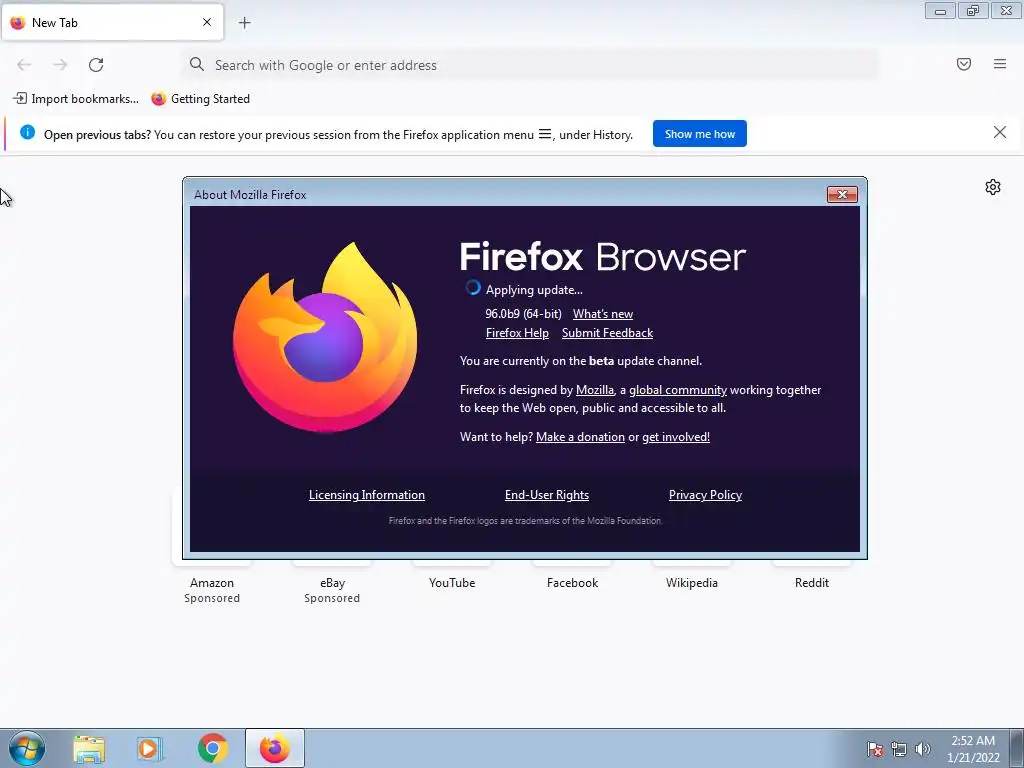Click the taskbar clock showing 2:52 AM

coord(973,749)
